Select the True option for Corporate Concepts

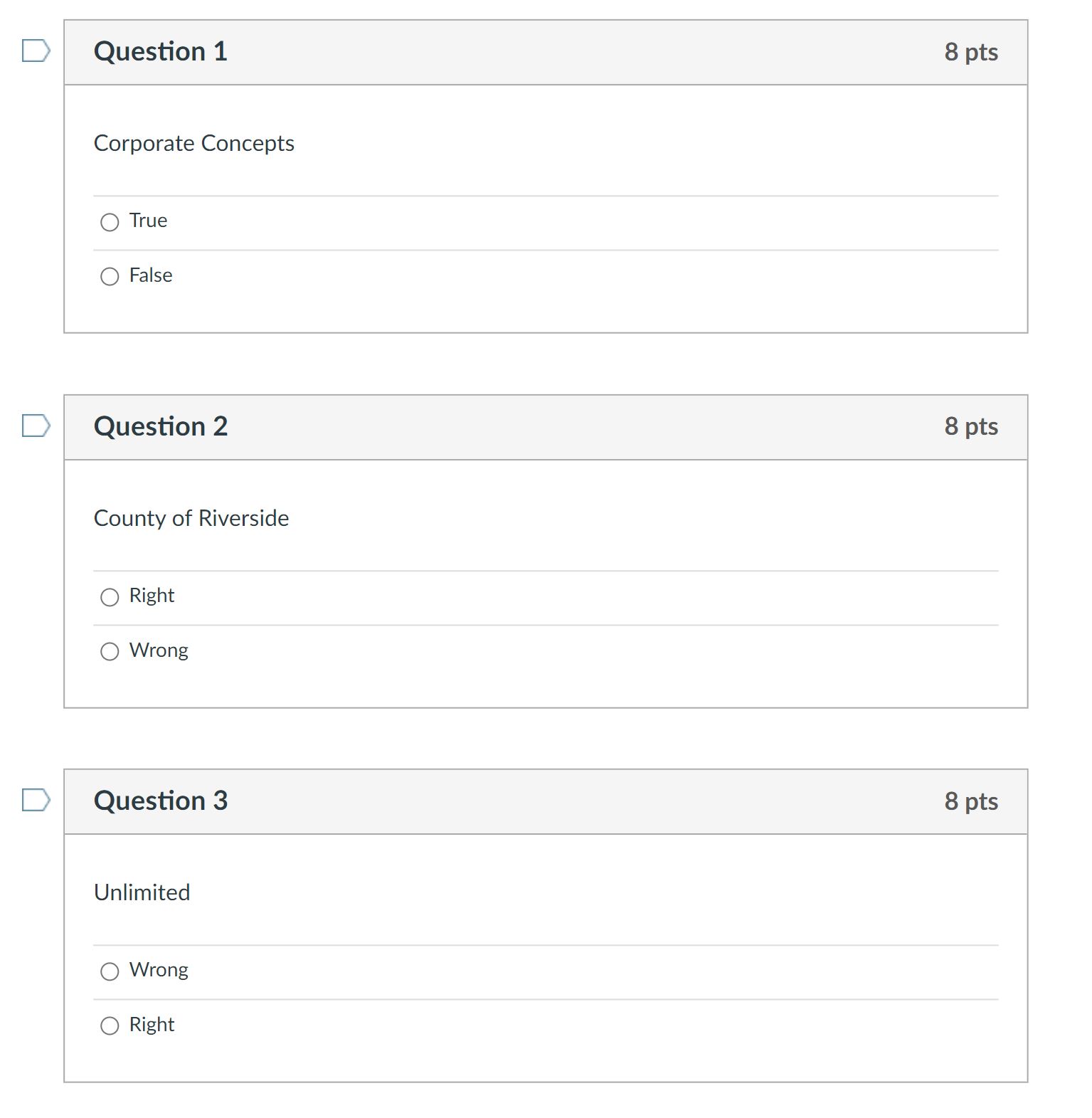pos(110,222)
